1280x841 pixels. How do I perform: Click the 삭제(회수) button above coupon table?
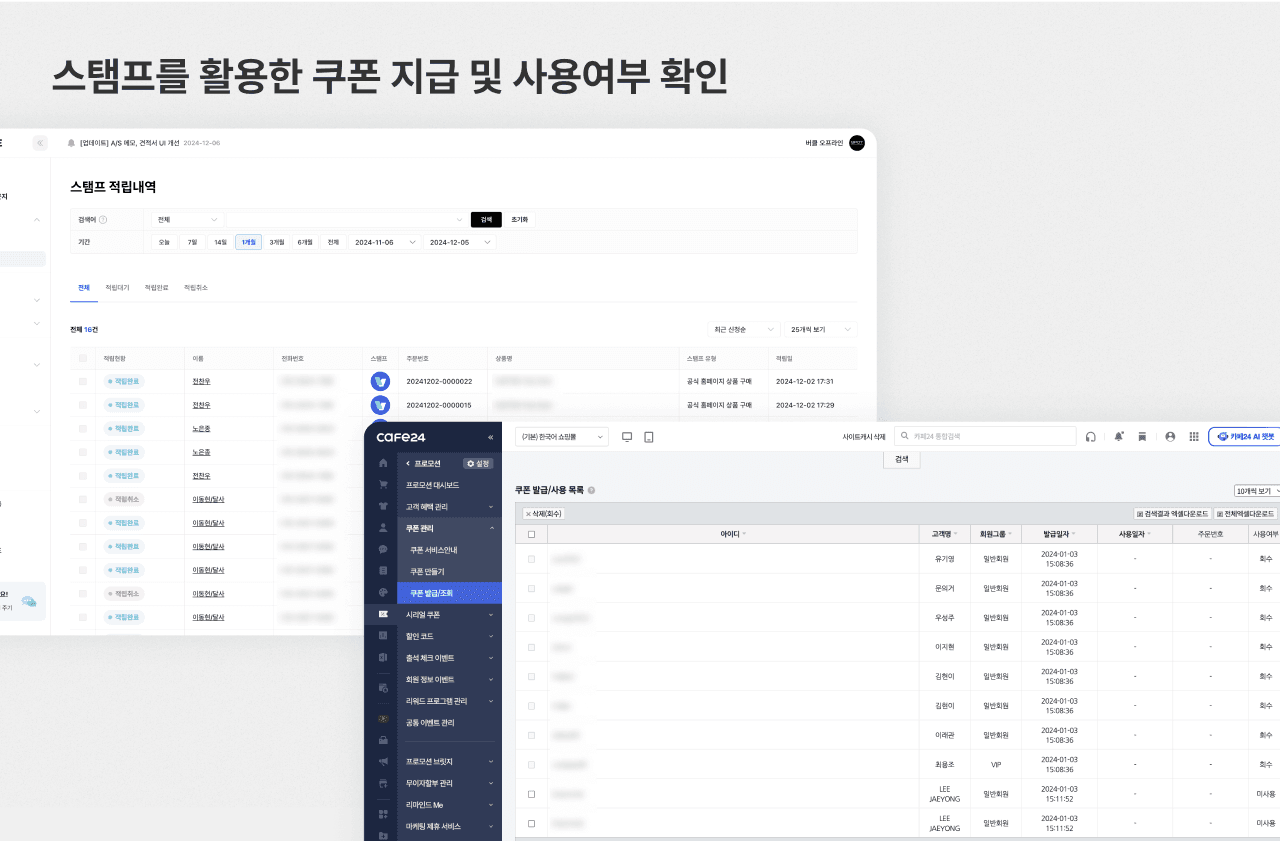(544, 513)
